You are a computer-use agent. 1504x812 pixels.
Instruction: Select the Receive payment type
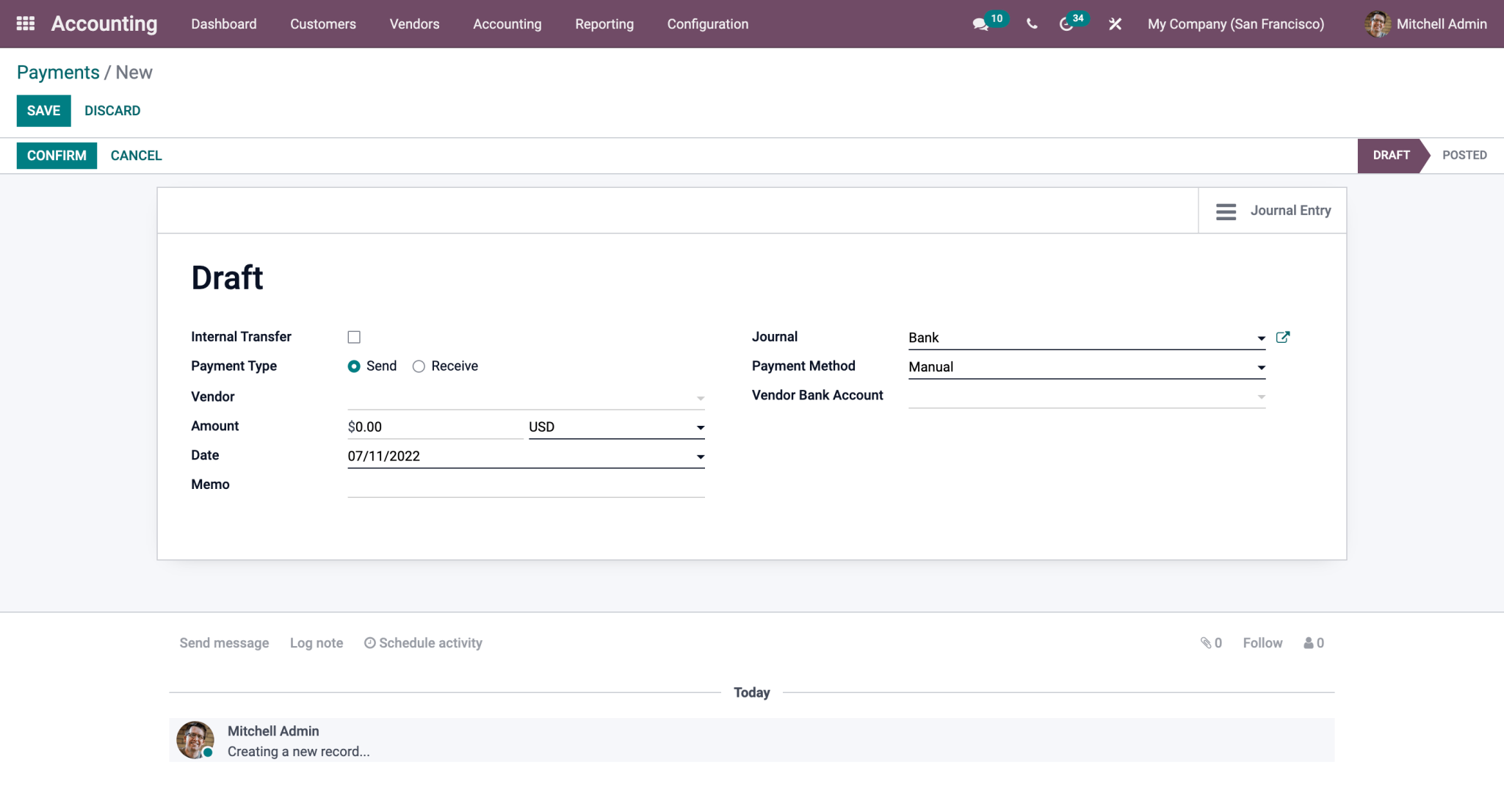(419, 366)
